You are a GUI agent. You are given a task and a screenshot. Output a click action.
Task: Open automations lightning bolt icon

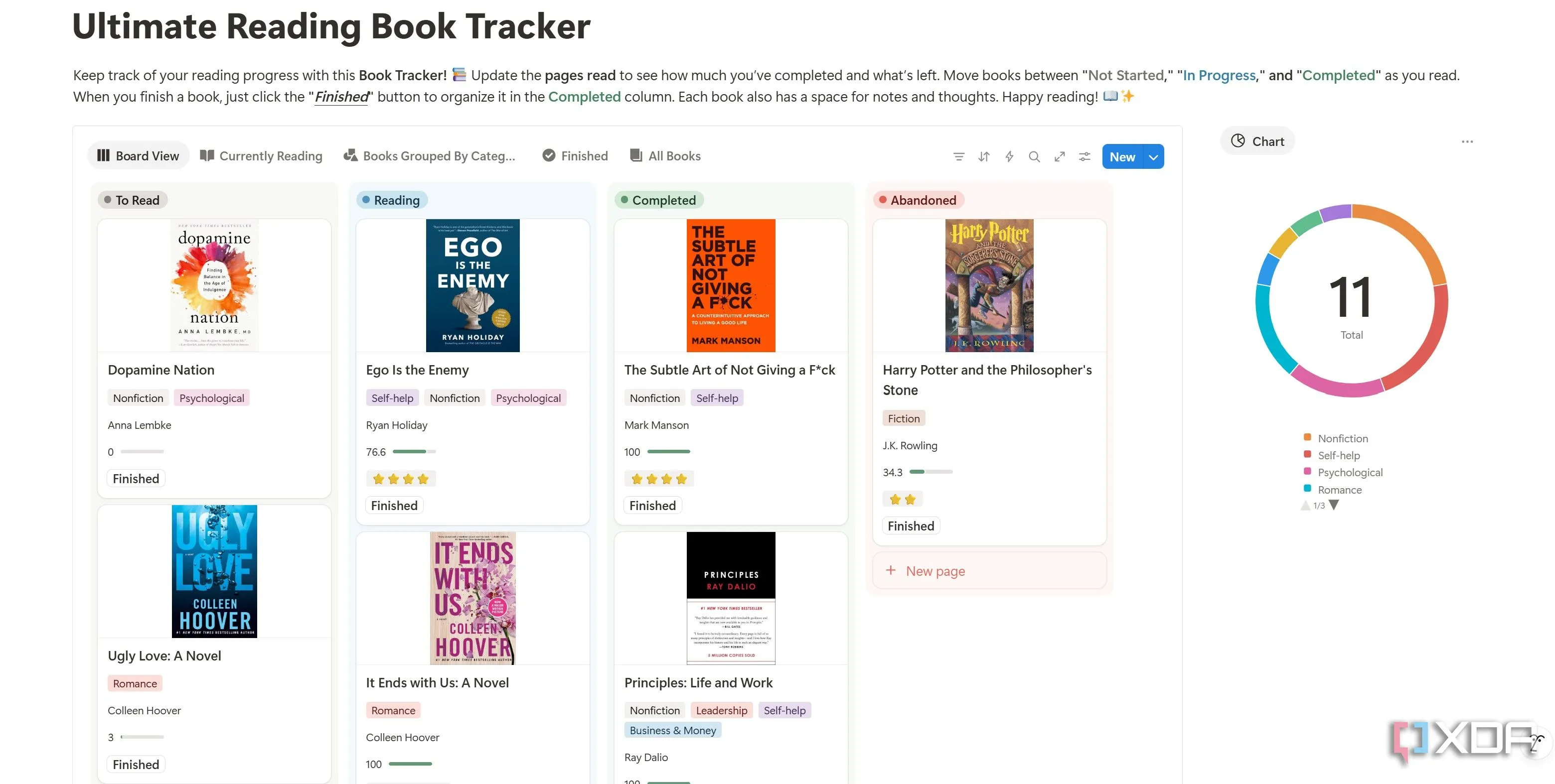click(1009, 157)
